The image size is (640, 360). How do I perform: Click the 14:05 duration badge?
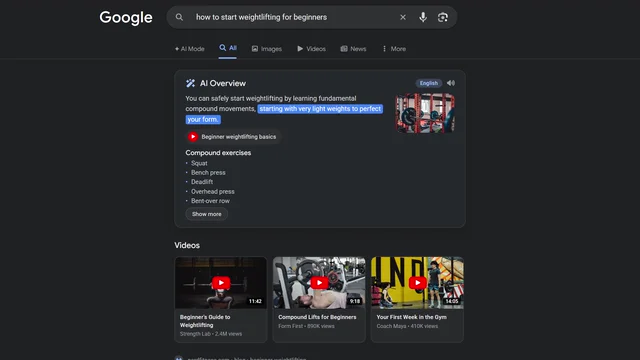pyautogui.click(x=451, y=301)
